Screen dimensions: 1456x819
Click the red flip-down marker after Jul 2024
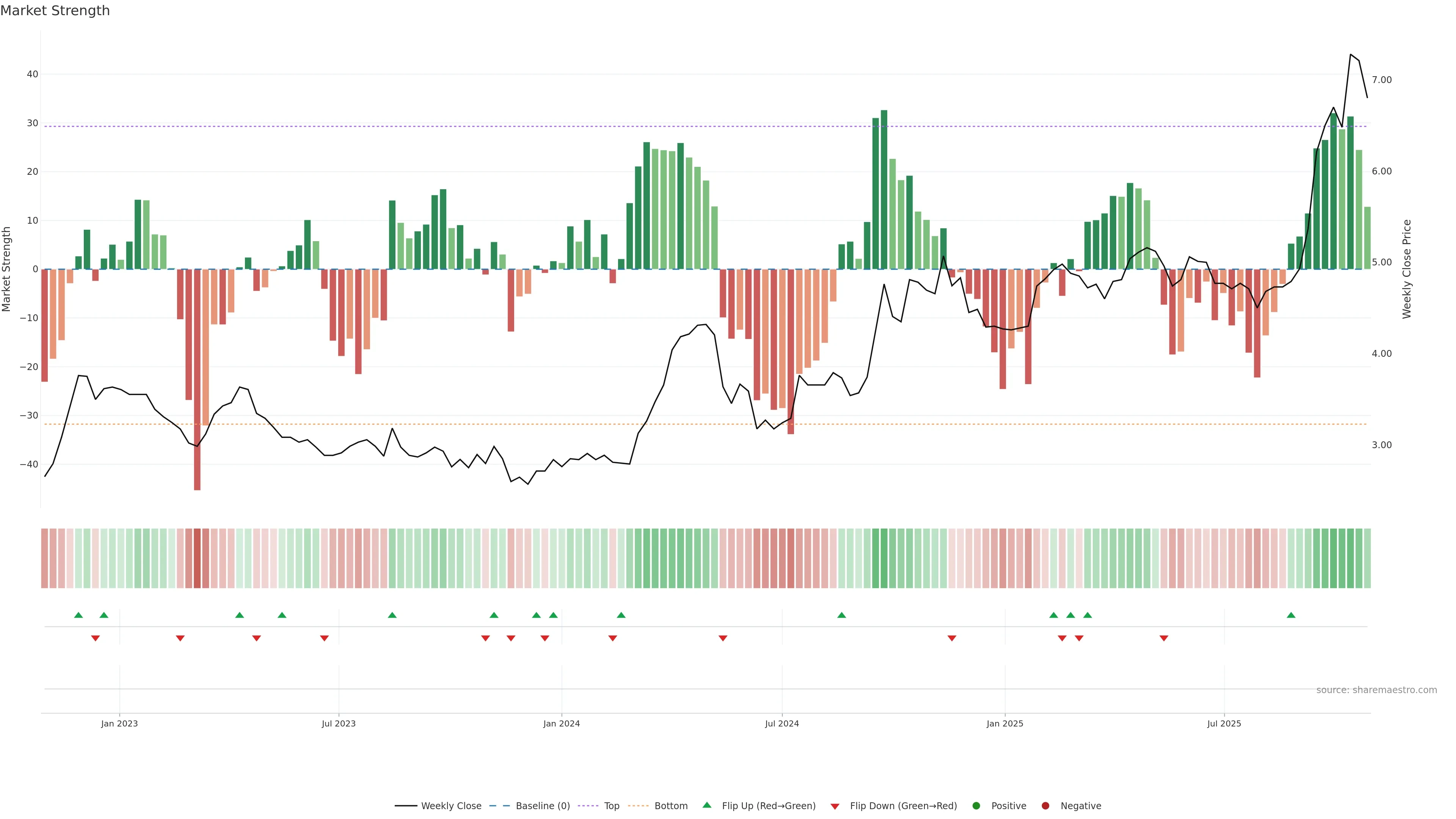click(x=952, y=638)
